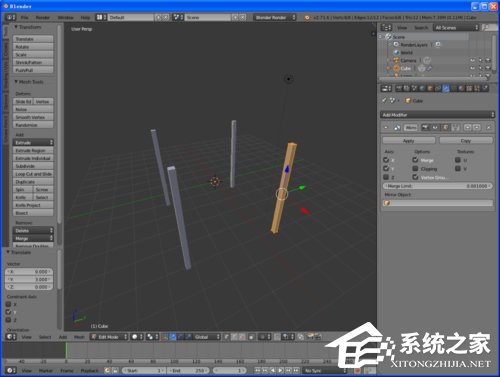The height and width of the screenshot is (377, 500).
Task: Open the Merge dropdown in tool shelf
Action: [x=33, y=238]
